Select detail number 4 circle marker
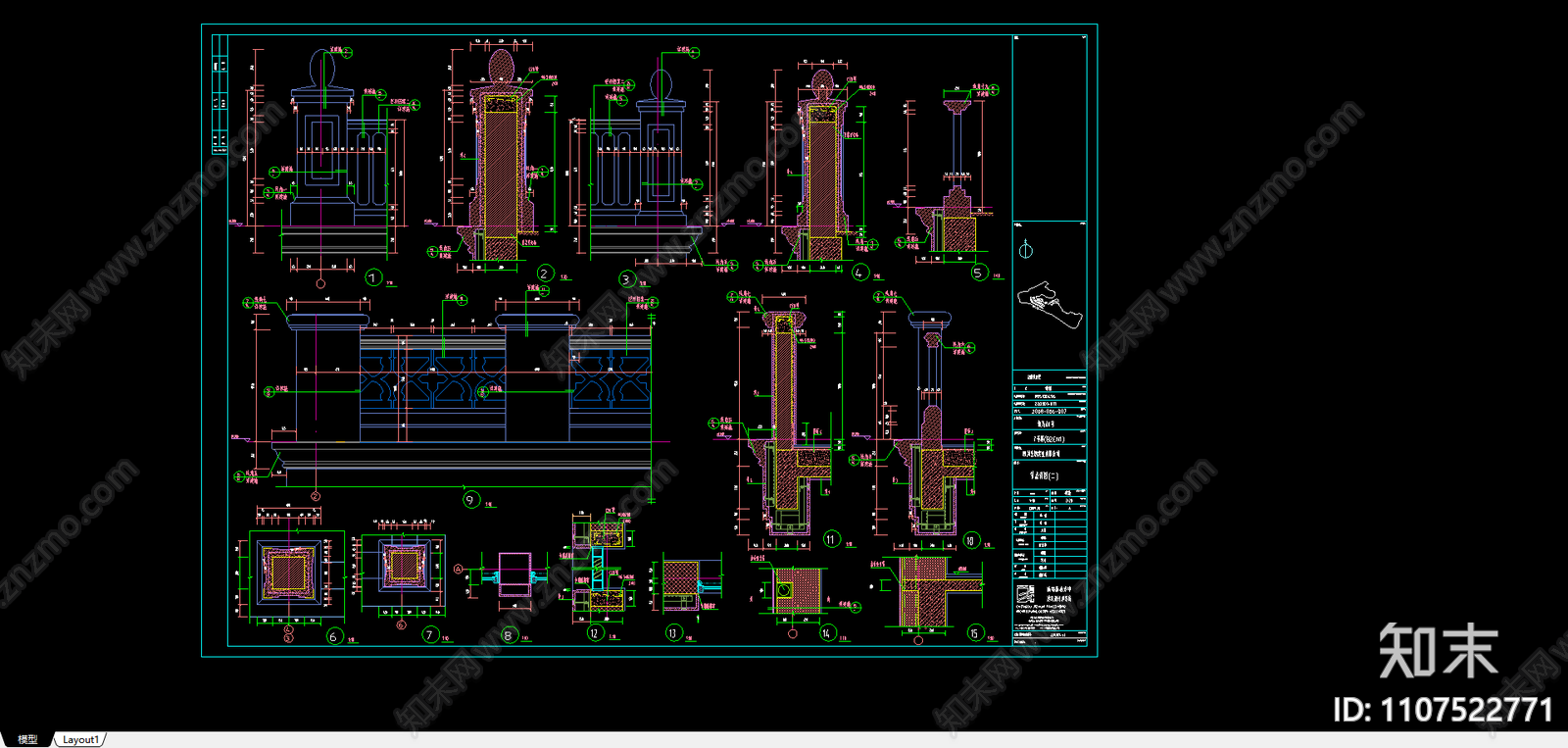The width and height of the screenshot is (1568, 748). tap(860, 273)
